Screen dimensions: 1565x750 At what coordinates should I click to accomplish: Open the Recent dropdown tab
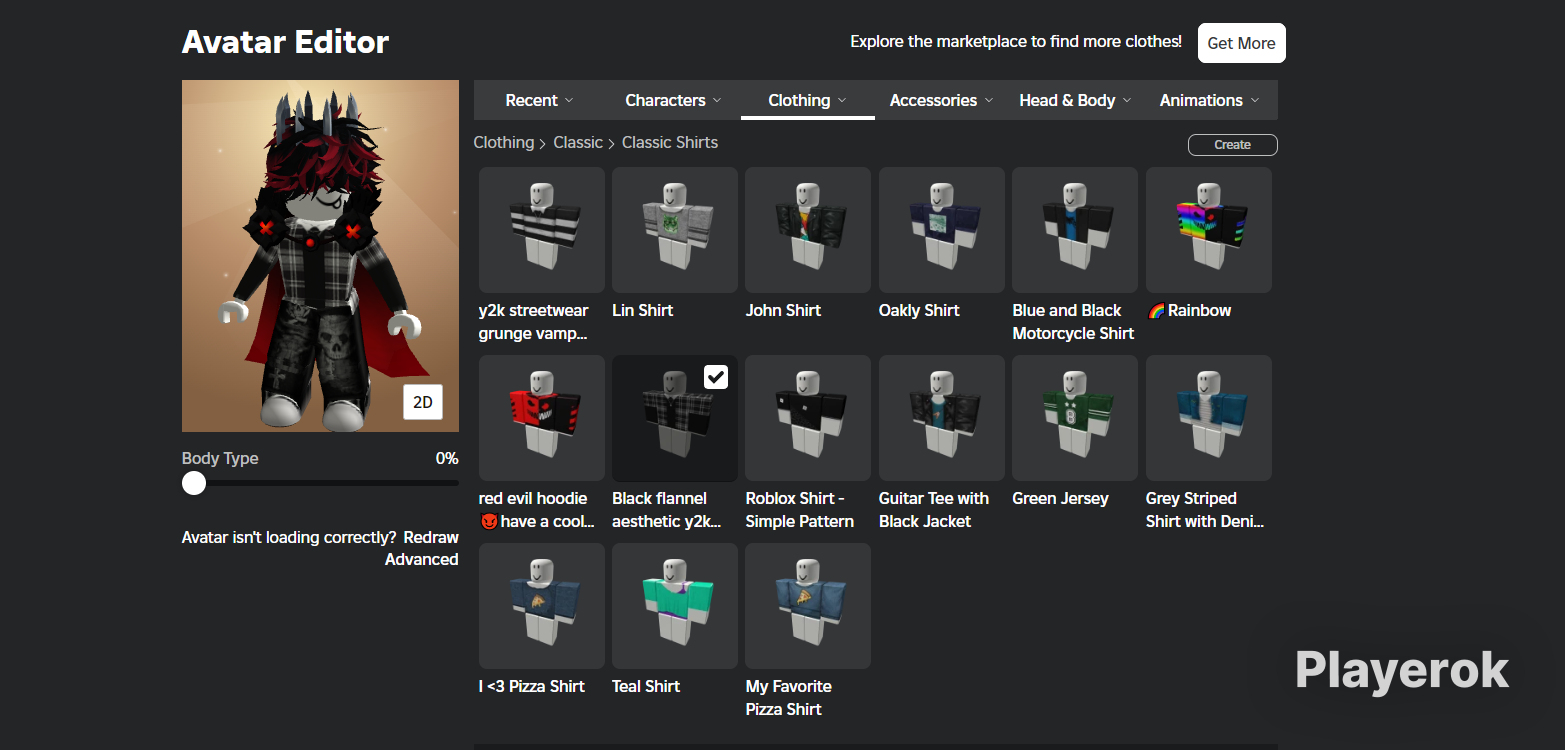pos(540,100)
